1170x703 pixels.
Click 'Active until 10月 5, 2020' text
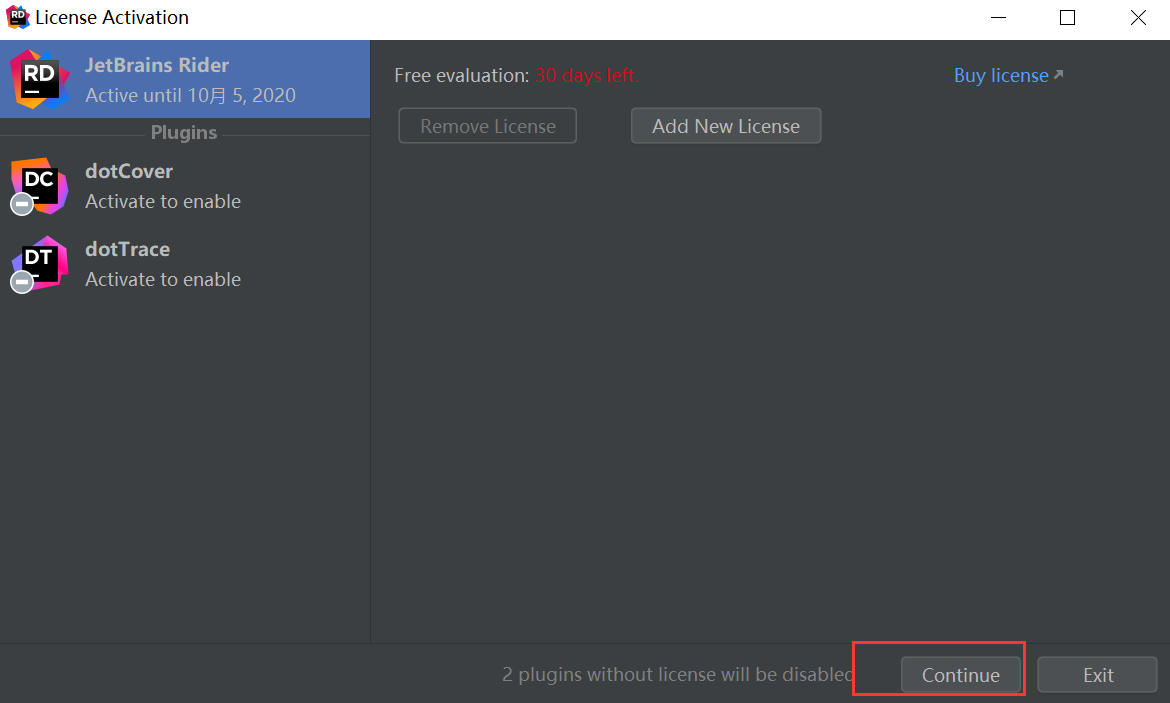(x=190, y=96)
